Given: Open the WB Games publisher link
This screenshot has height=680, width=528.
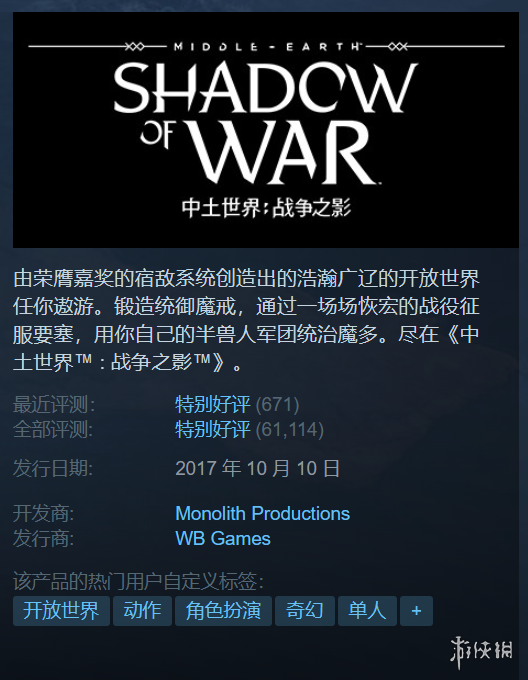Looking at the screenshot, I should [x=223, y=539].
